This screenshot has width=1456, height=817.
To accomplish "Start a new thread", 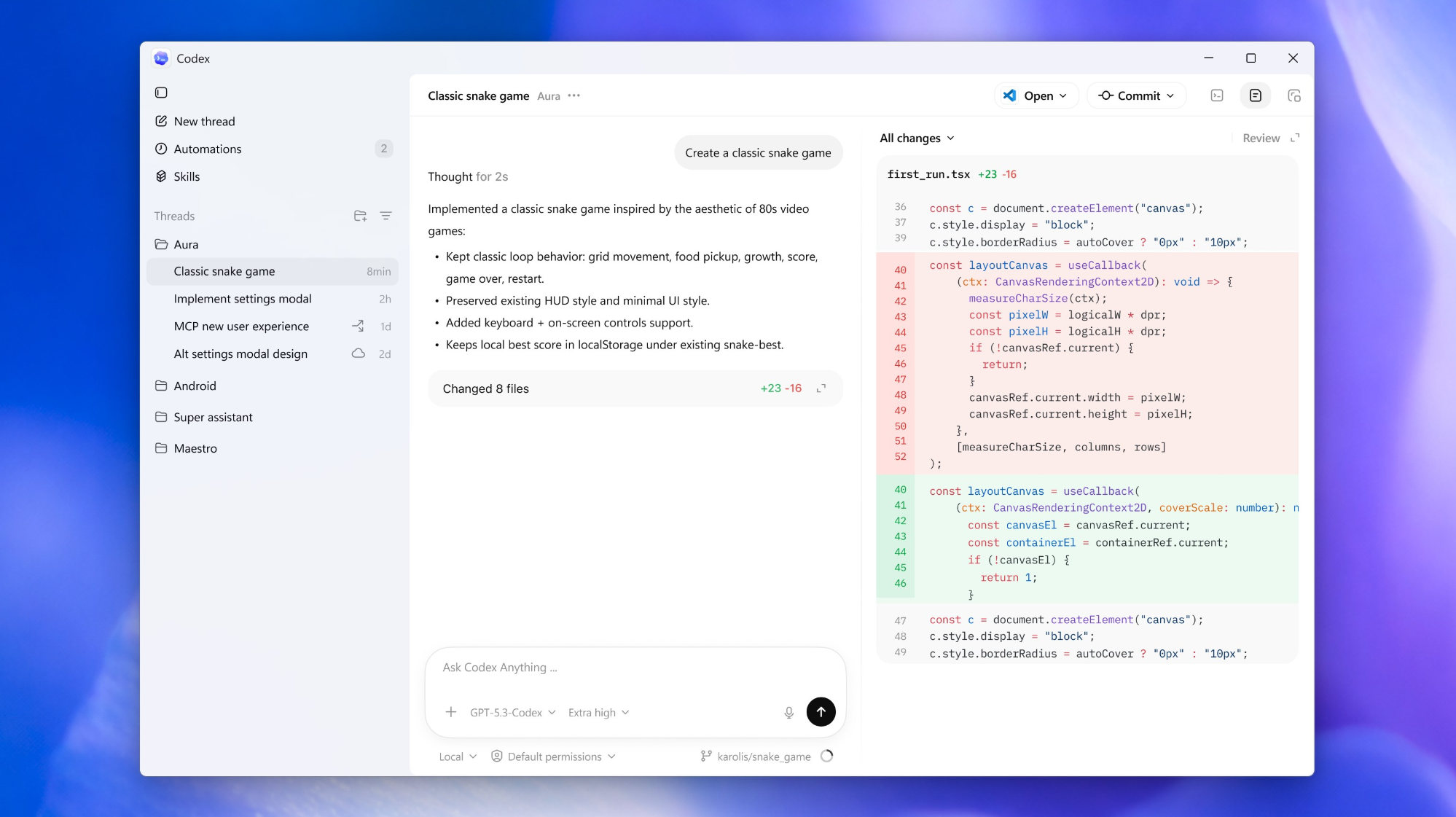I will [x=204, y=121].
